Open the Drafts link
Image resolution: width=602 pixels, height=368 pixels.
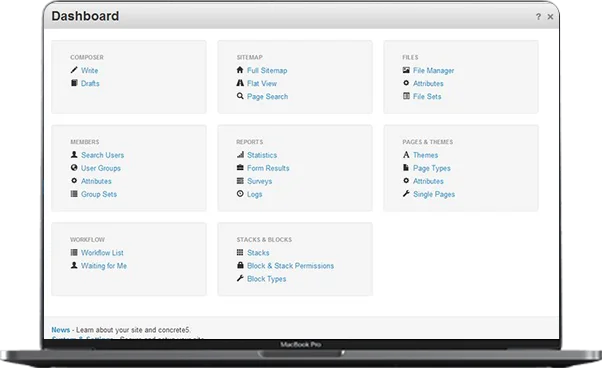pyautogui.click(x=90, y=83)
